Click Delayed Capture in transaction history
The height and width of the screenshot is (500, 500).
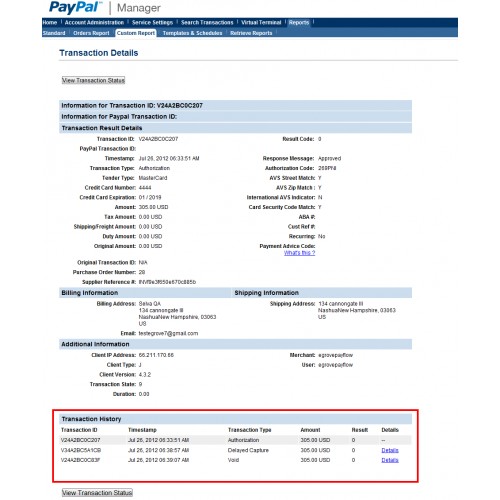[x=248, y=450]
